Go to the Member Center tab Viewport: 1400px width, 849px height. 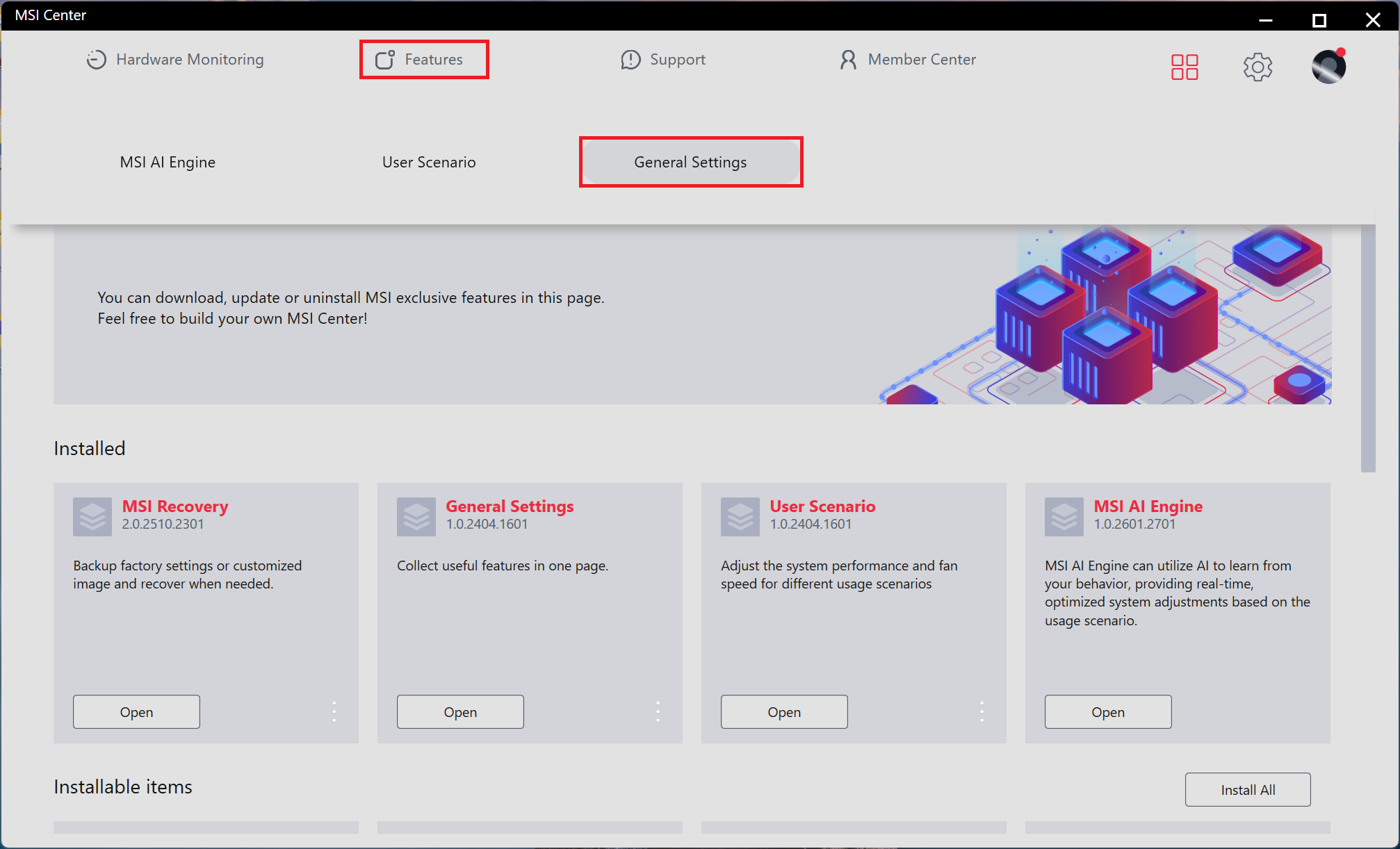[907, 60]
